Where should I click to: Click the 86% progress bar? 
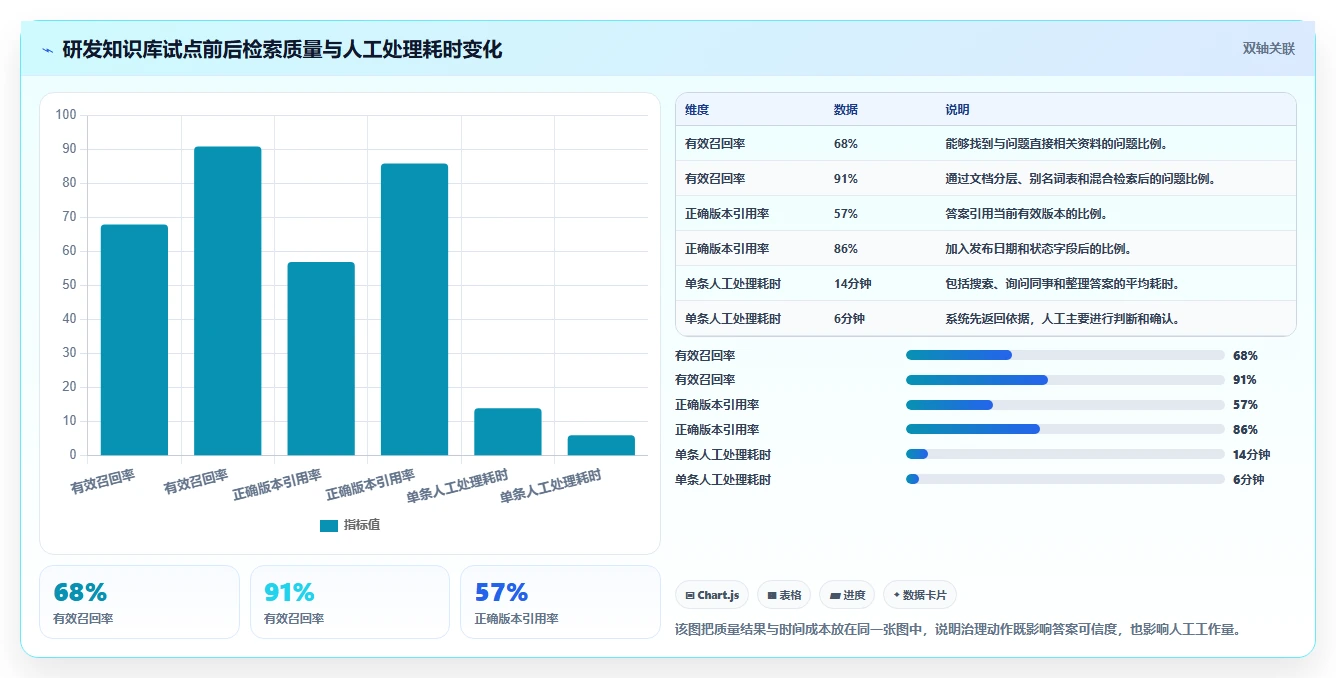(x=1065, y=430)
